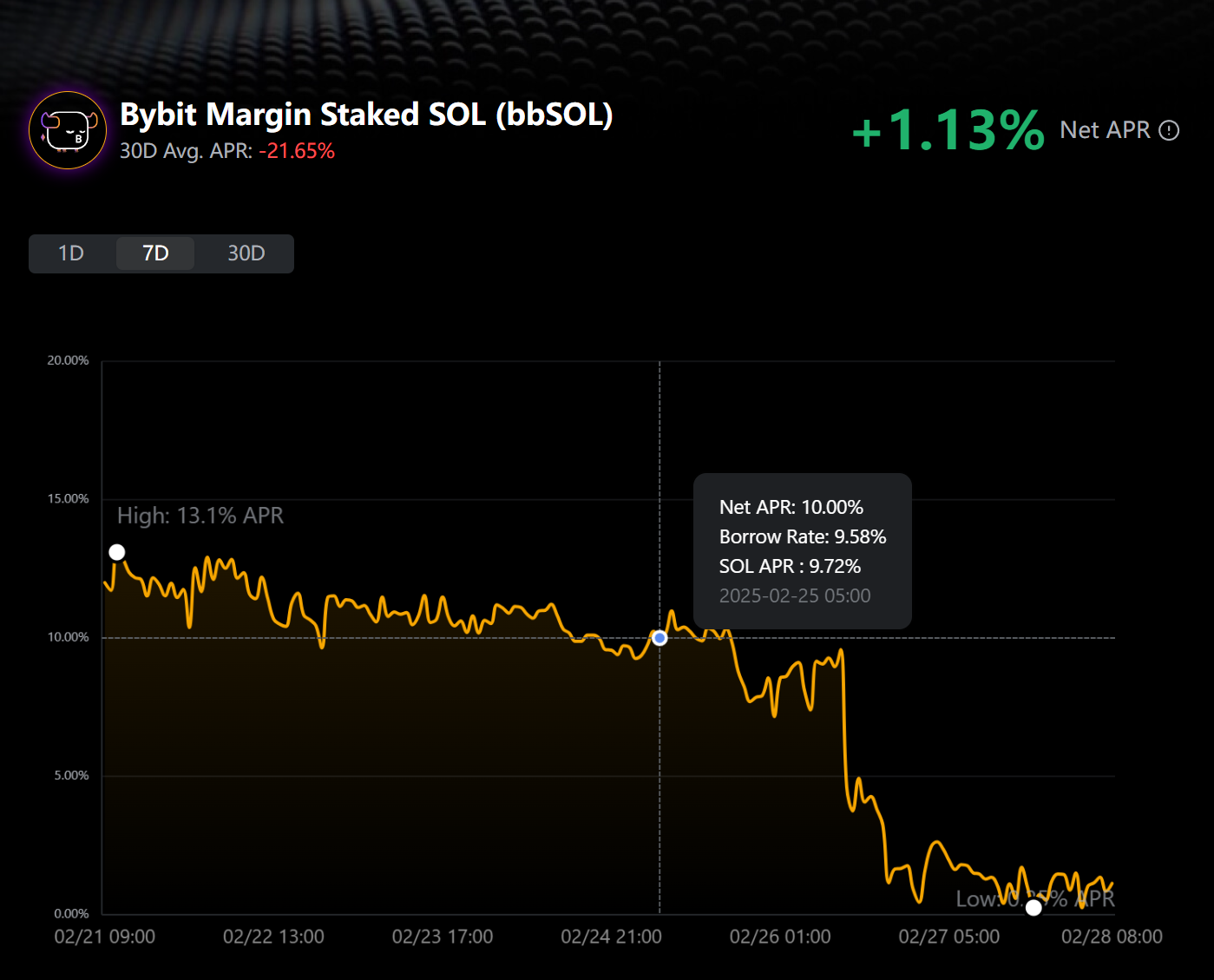
Task: Show the 30D chart range
Action: pos(246,253)
